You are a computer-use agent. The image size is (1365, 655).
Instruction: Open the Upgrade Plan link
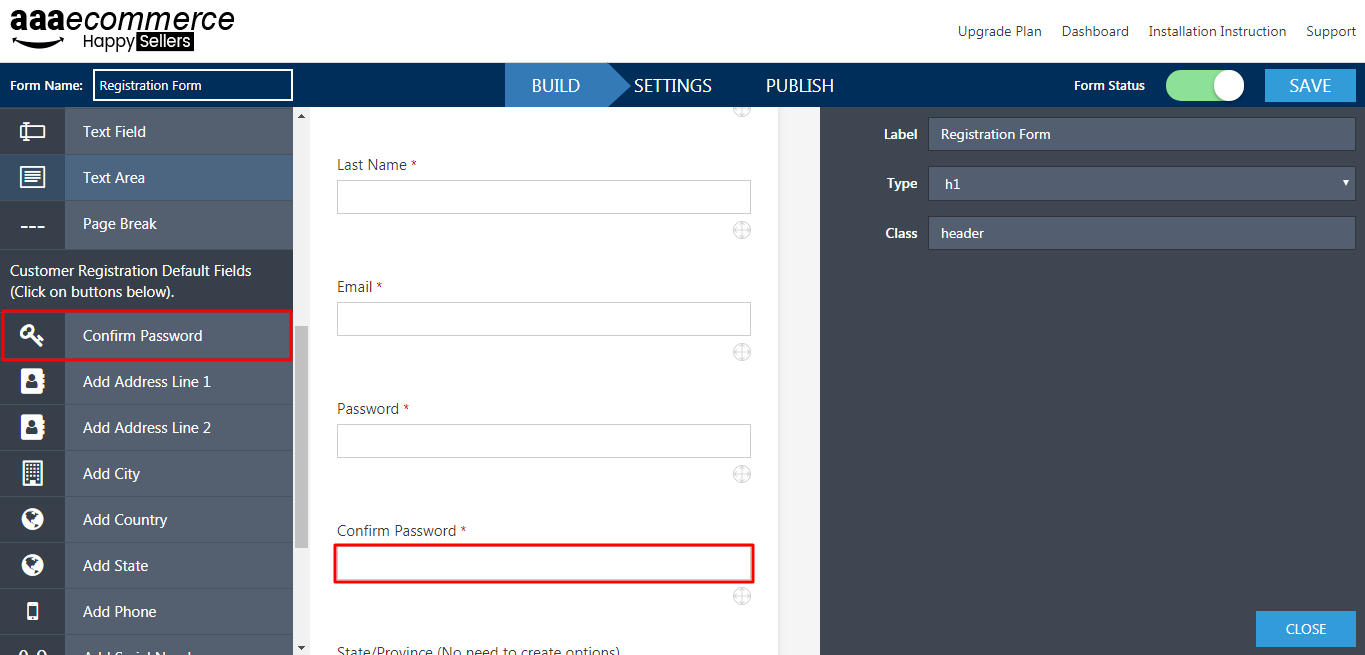pyautogui.click(x=1000, y=31)
